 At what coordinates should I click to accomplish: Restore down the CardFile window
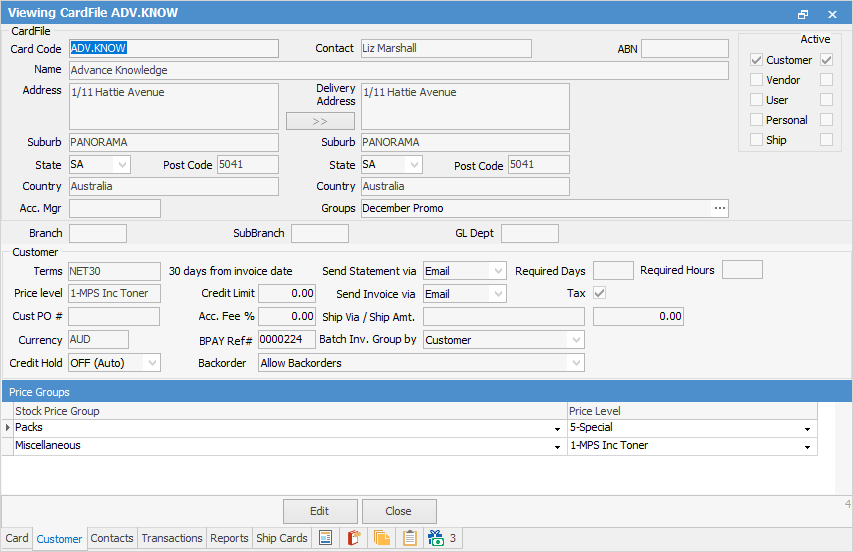click(803, 14)
